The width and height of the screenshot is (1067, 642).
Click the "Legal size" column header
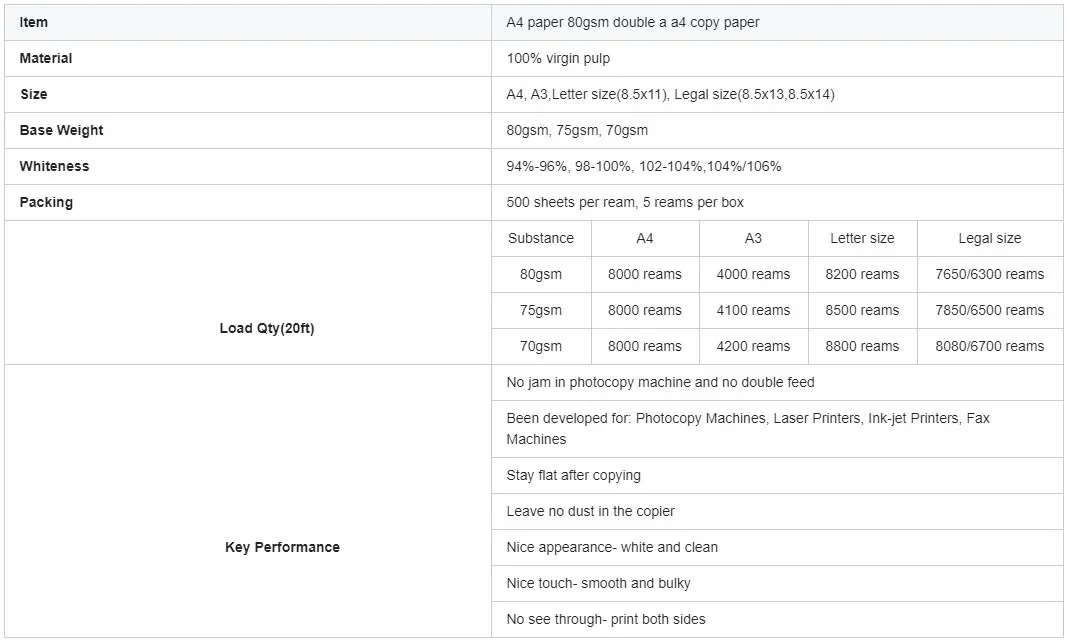tap(989, 238)
